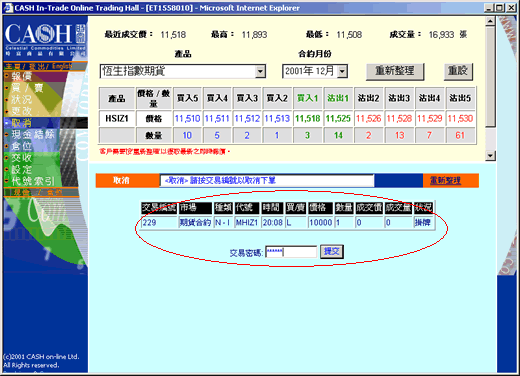Open the 買/賣 buy-sell menu item
Screen dimensions: 520x376
pos(27,88)
